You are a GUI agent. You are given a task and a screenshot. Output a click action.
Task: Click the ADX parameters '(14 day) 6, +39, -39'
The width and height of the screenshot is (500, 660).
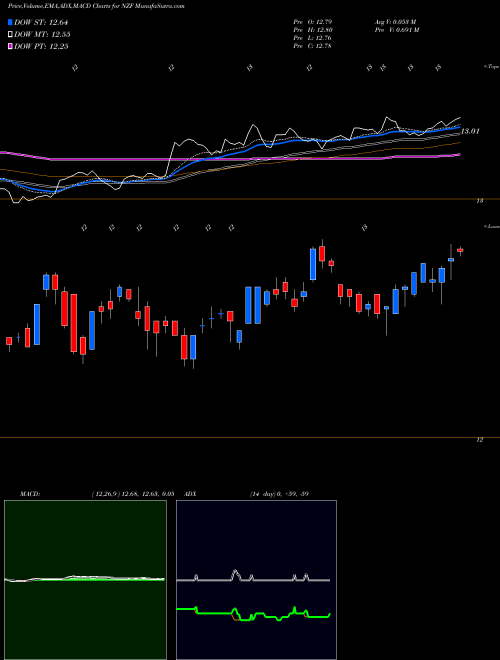point(279,494)
